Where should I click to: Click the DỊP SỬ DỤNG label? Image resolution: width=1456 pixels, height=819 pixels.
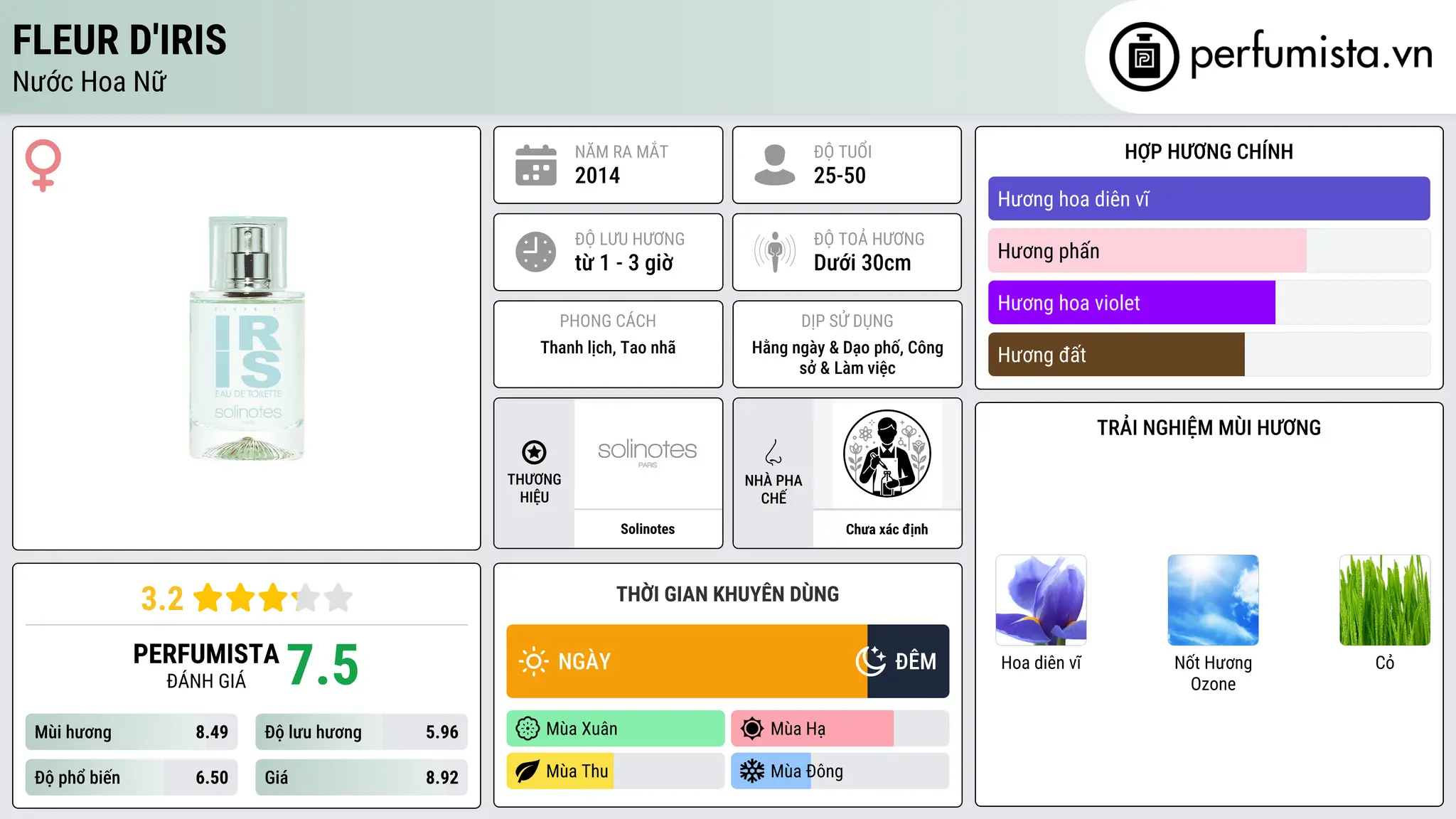(x=847, y=321)
